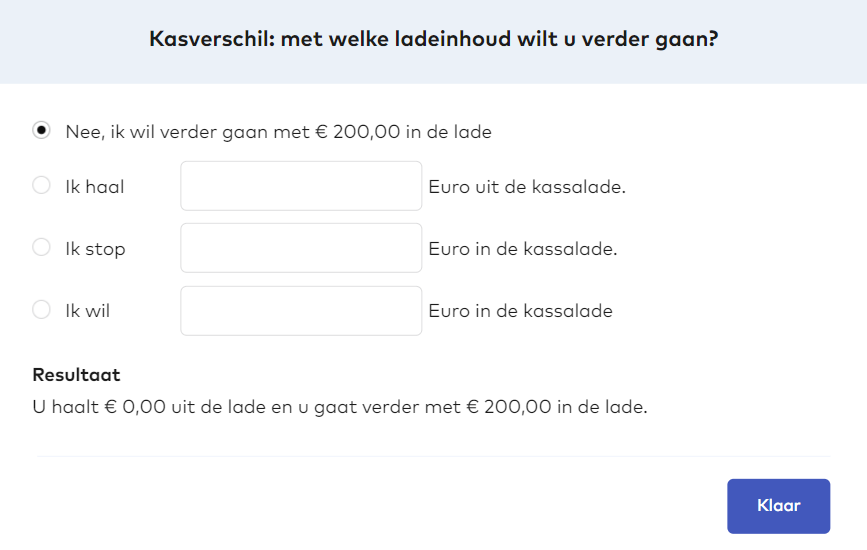Select the 'Ik haal' radio button
The image size is (867, 550).
tap(41, 185)
